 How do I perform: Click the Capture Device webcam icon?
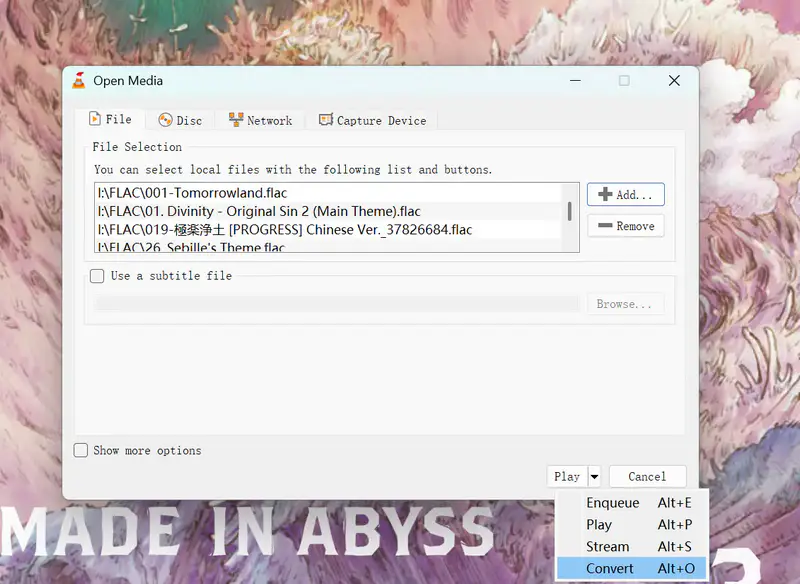coord(325,119)
